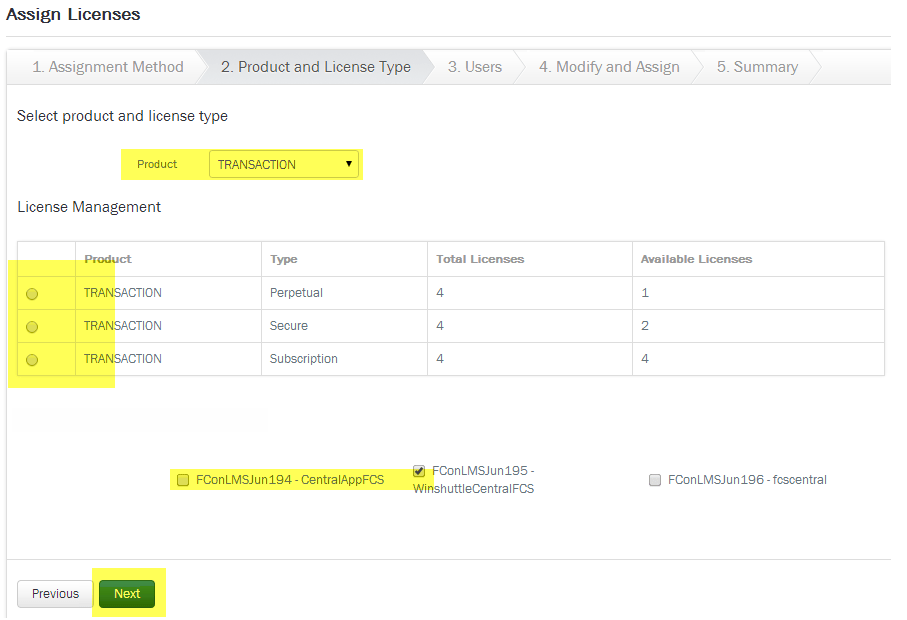Select the Subscription license row
This screenshot has width=907, height=620.
pos(31,359)
